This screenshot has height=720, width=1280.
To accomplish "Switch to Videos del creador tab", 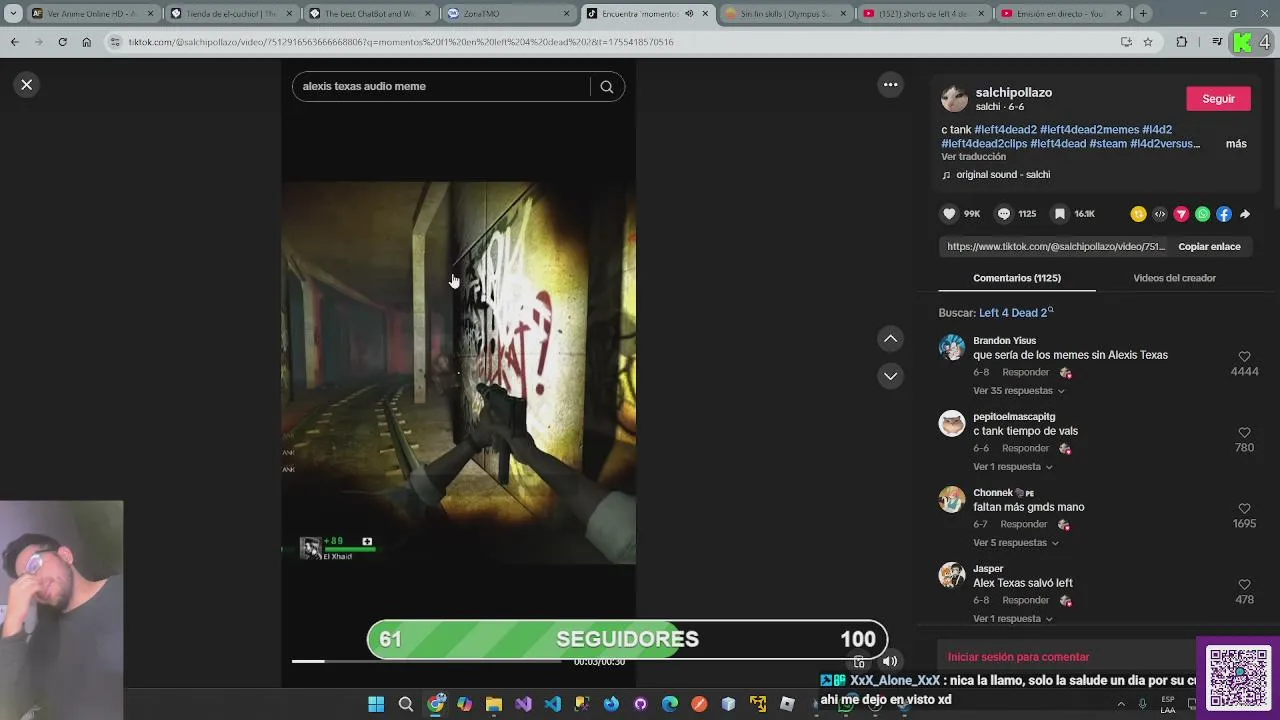I will click(x=1174, y=278).
